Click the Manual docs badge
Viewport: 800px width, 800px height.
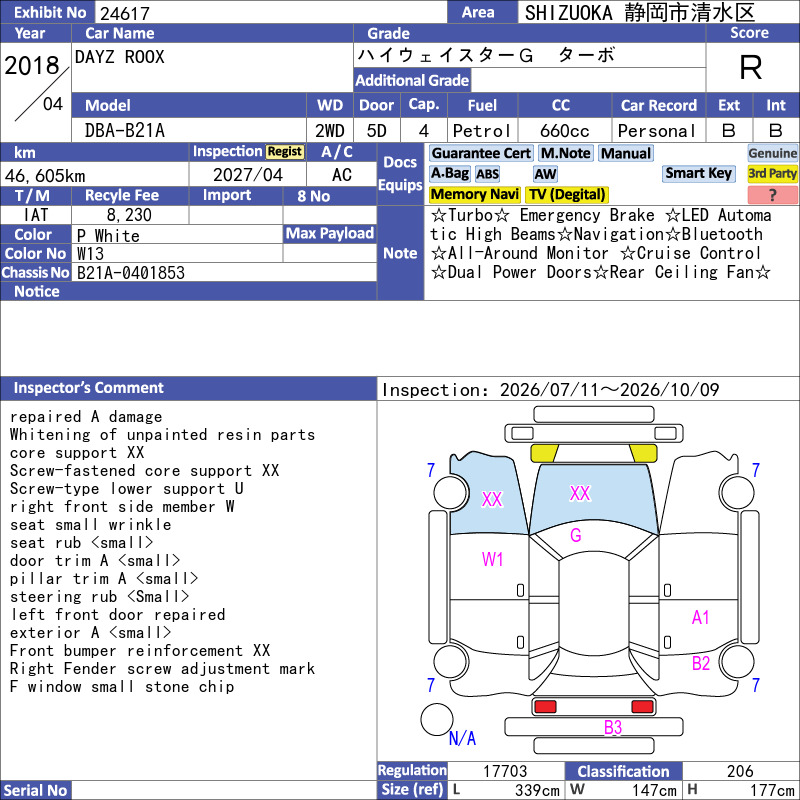pos(626,153)
